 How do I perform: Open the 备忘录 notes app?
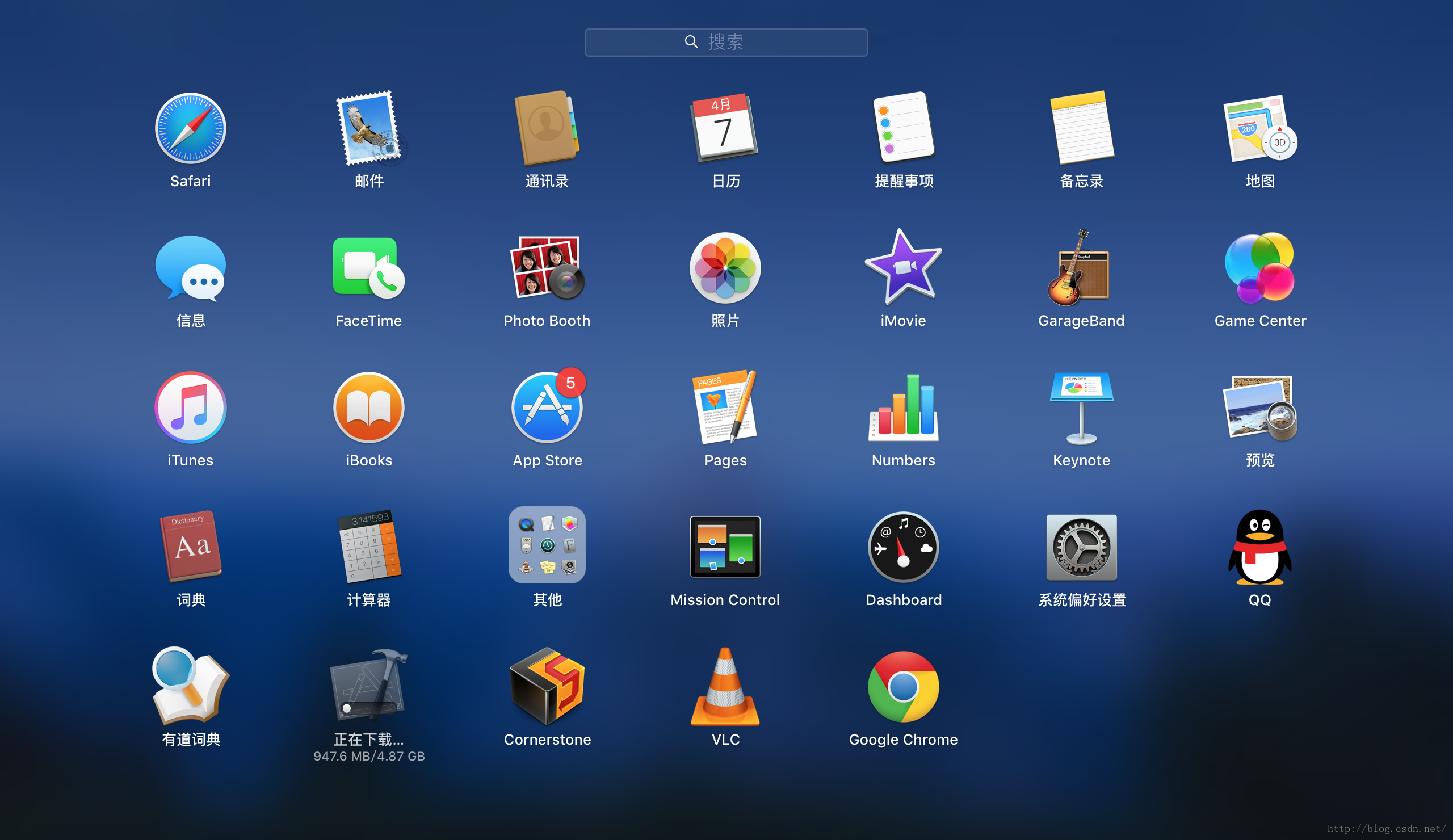coord(1082,128)
